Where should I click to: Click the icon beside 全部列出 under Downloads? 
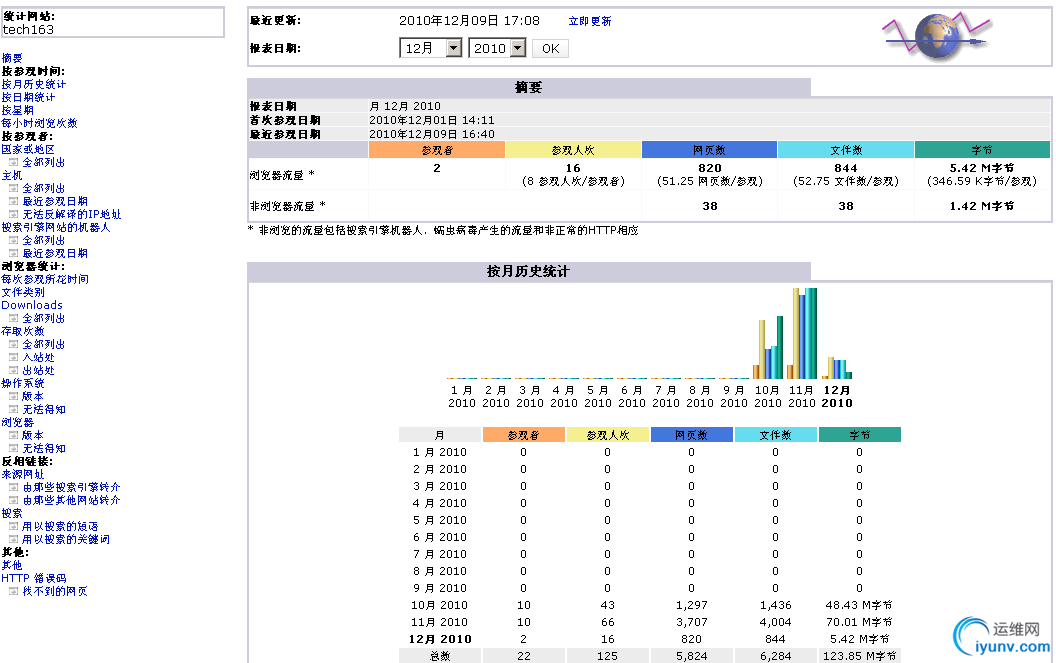point(13,318)
